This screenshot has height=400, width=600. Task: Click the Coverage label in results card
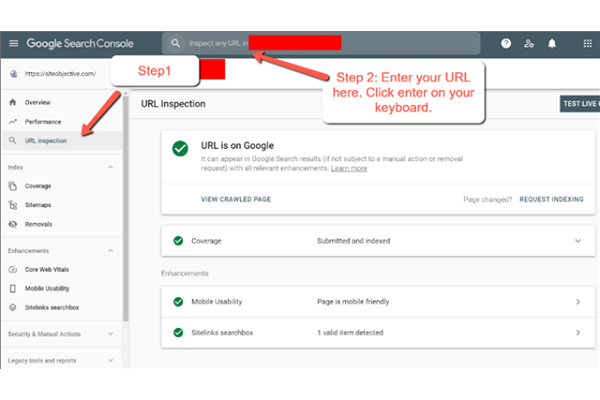coord(206,241)
